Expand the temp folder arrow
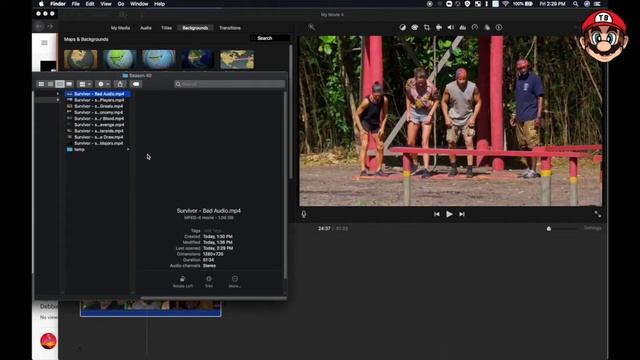 point(128,149)
